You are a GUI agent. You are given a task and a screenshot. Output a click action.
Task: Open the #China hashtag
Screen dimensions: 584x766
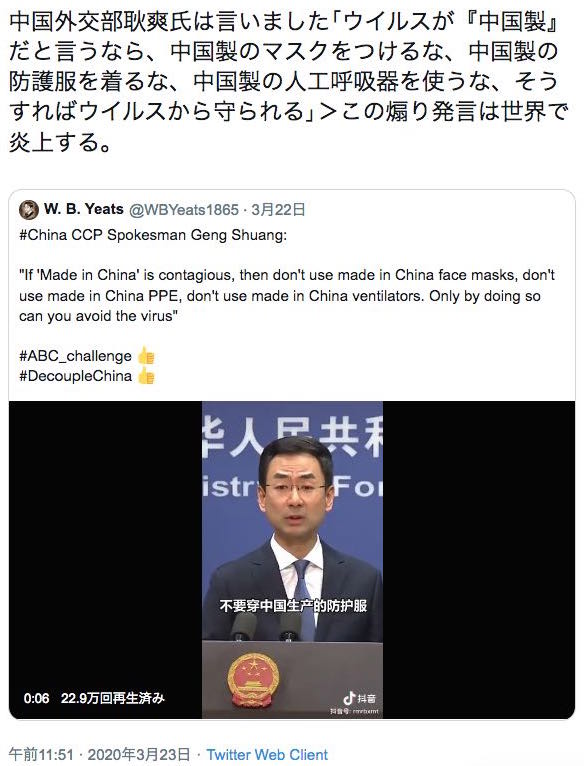tap(43, 235)
